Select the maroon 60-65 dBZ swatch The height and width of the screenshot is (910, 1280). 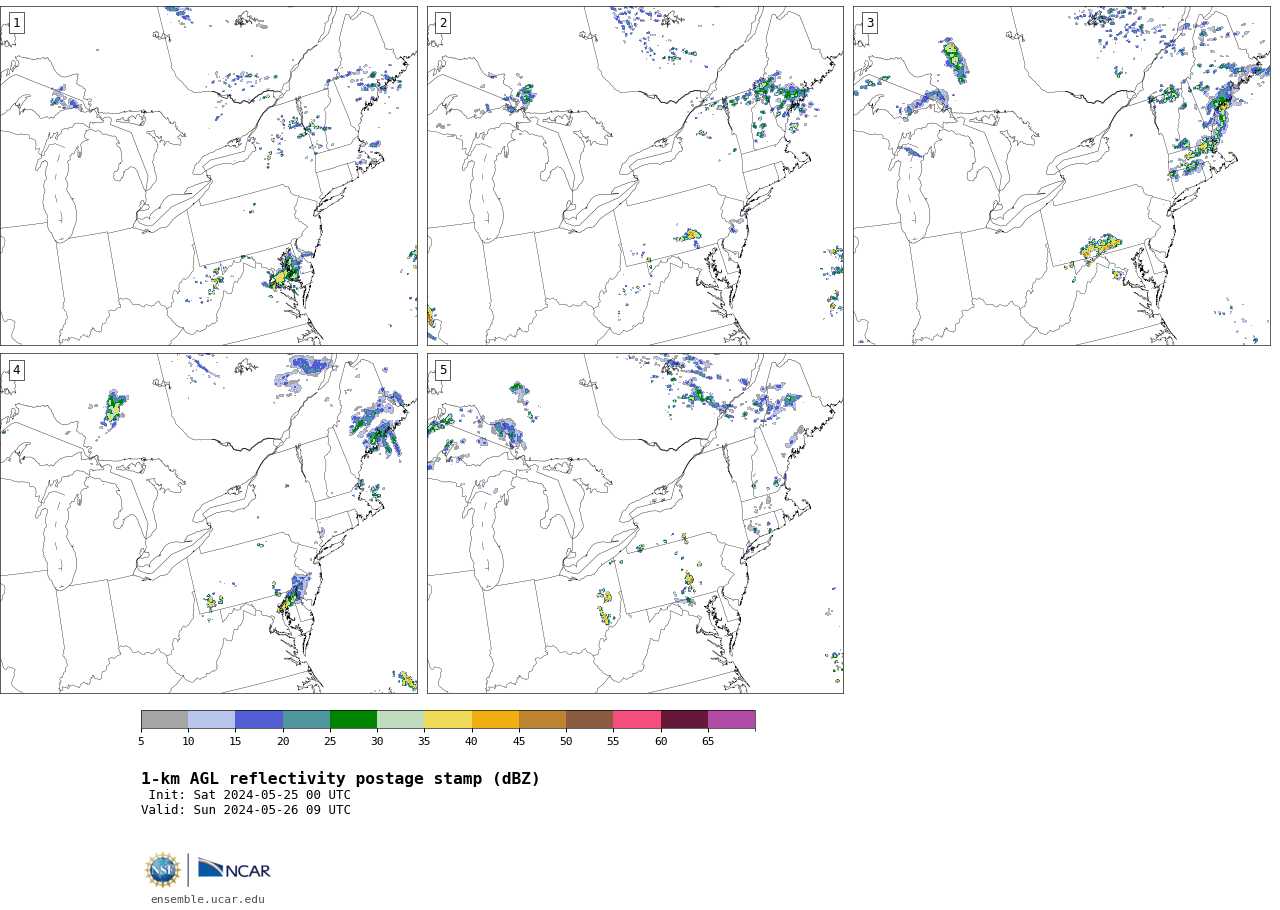click(684, 720)
